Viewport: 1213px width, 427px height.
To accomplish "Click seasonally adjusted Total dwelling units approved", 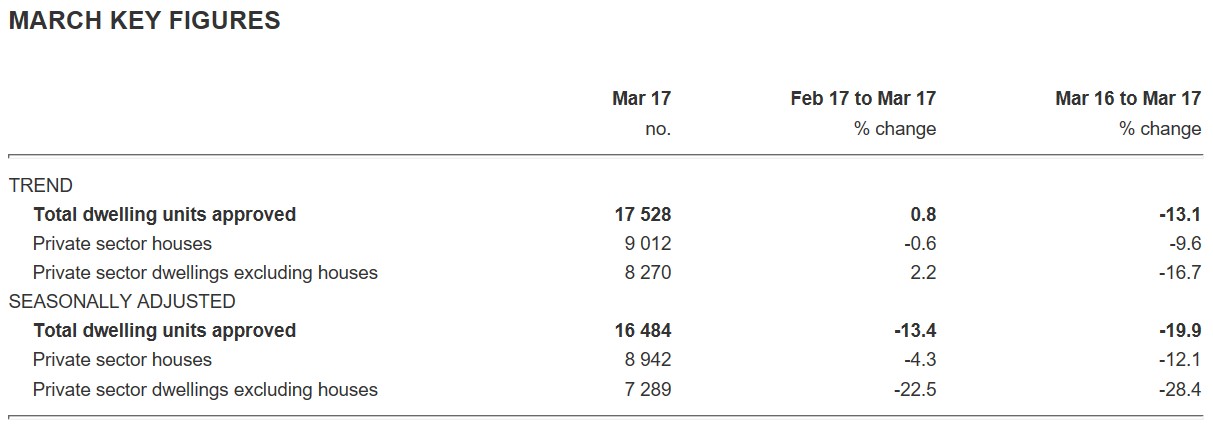I will pos(164,330).
